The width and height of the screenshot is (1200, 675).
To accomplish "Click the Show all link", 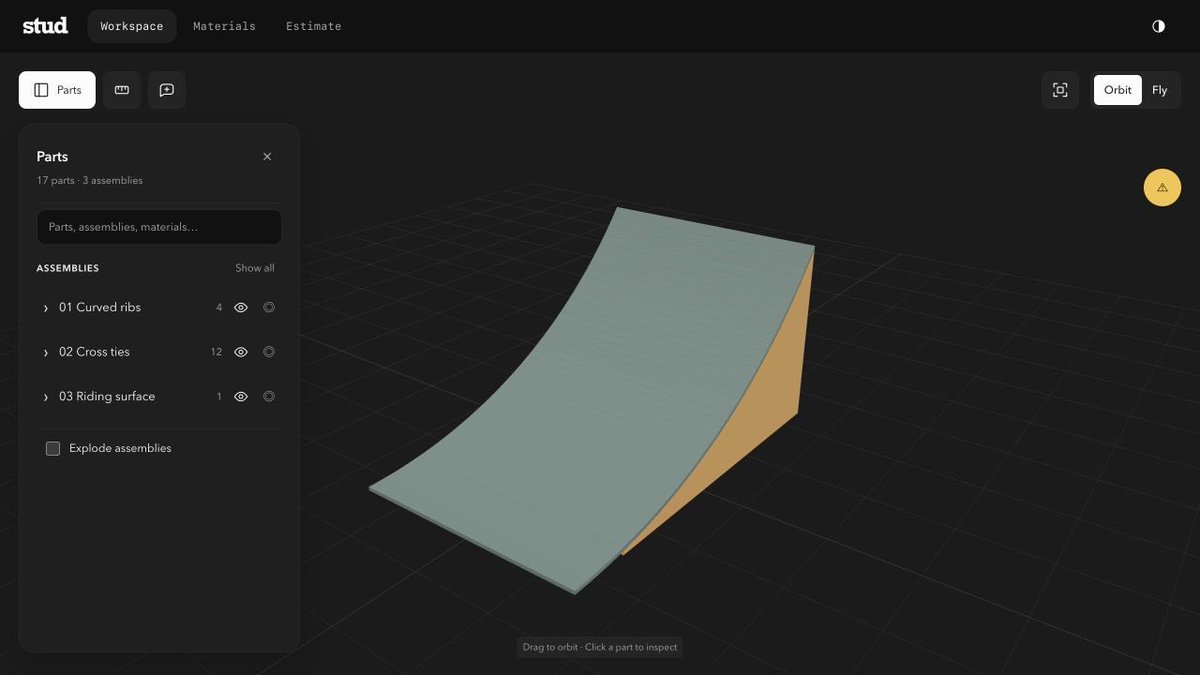I will point(255,268).
